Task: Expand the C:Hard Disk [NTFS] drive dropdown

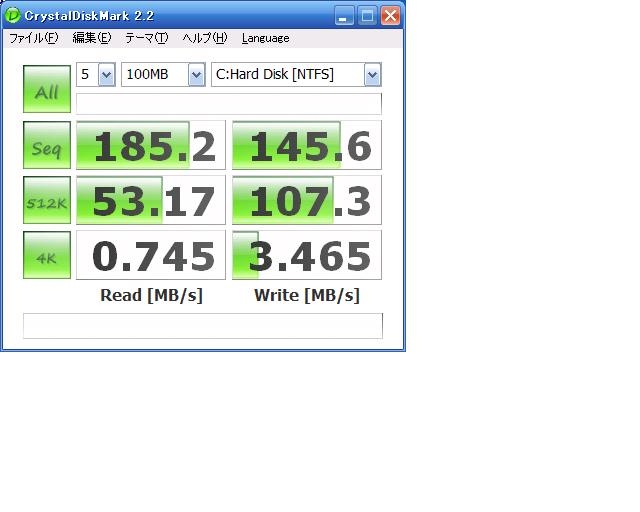Action: (373, 75)
